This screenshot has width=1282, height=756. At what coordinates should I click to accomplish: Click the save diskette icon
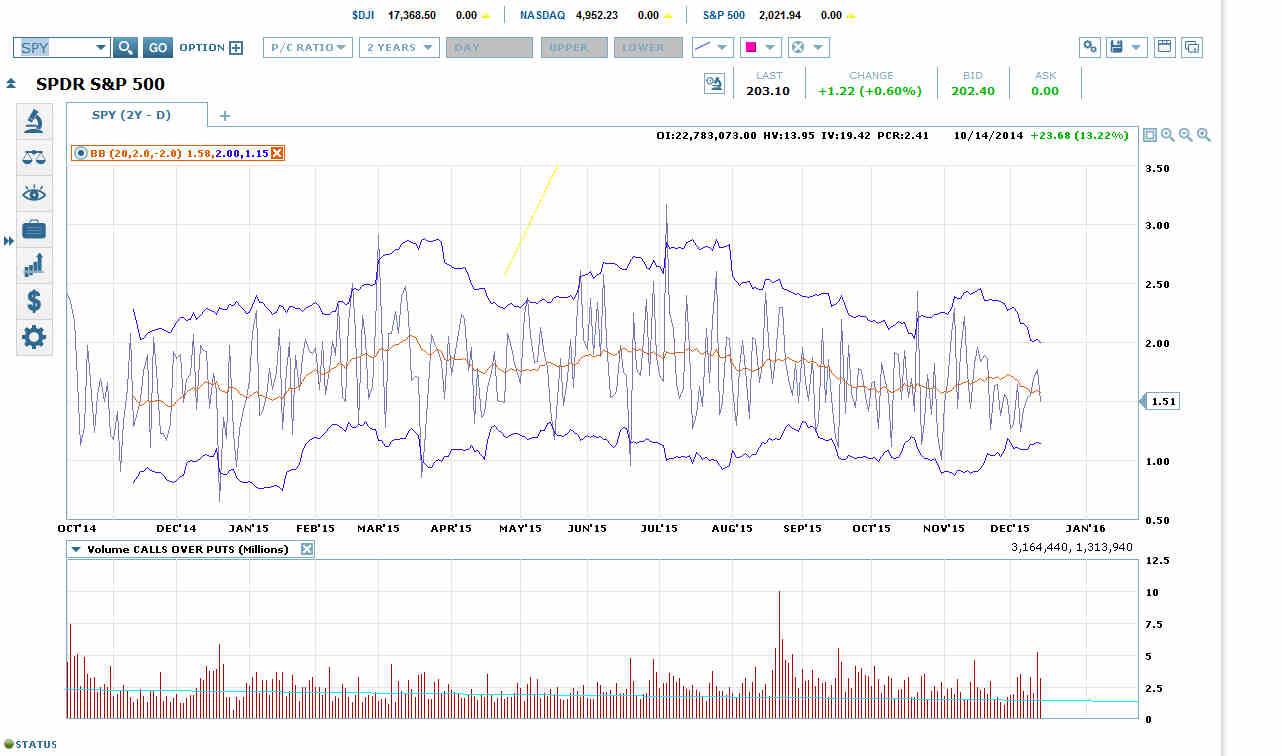tap(1117, 47)
